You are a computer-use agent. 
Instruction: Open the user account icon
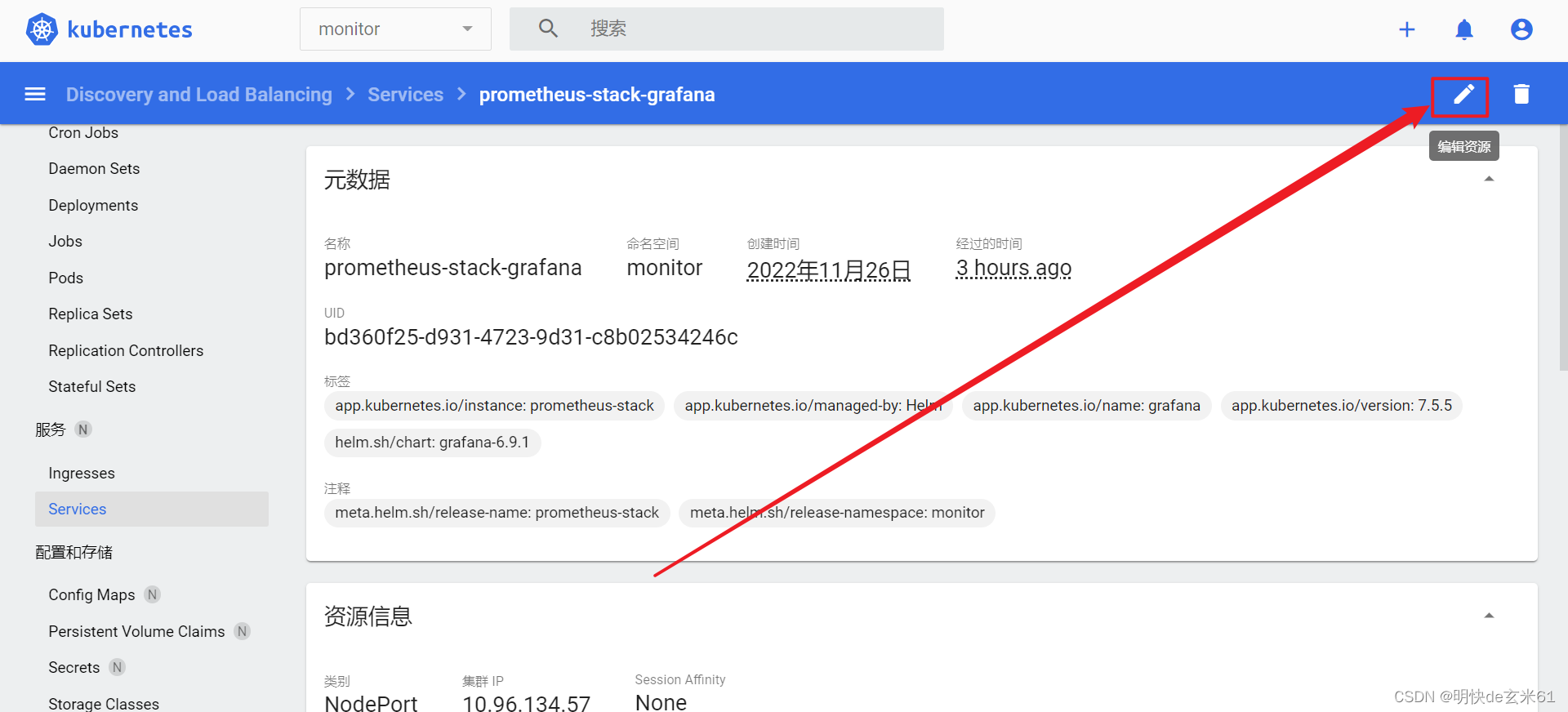click(x=1521, y=29)
